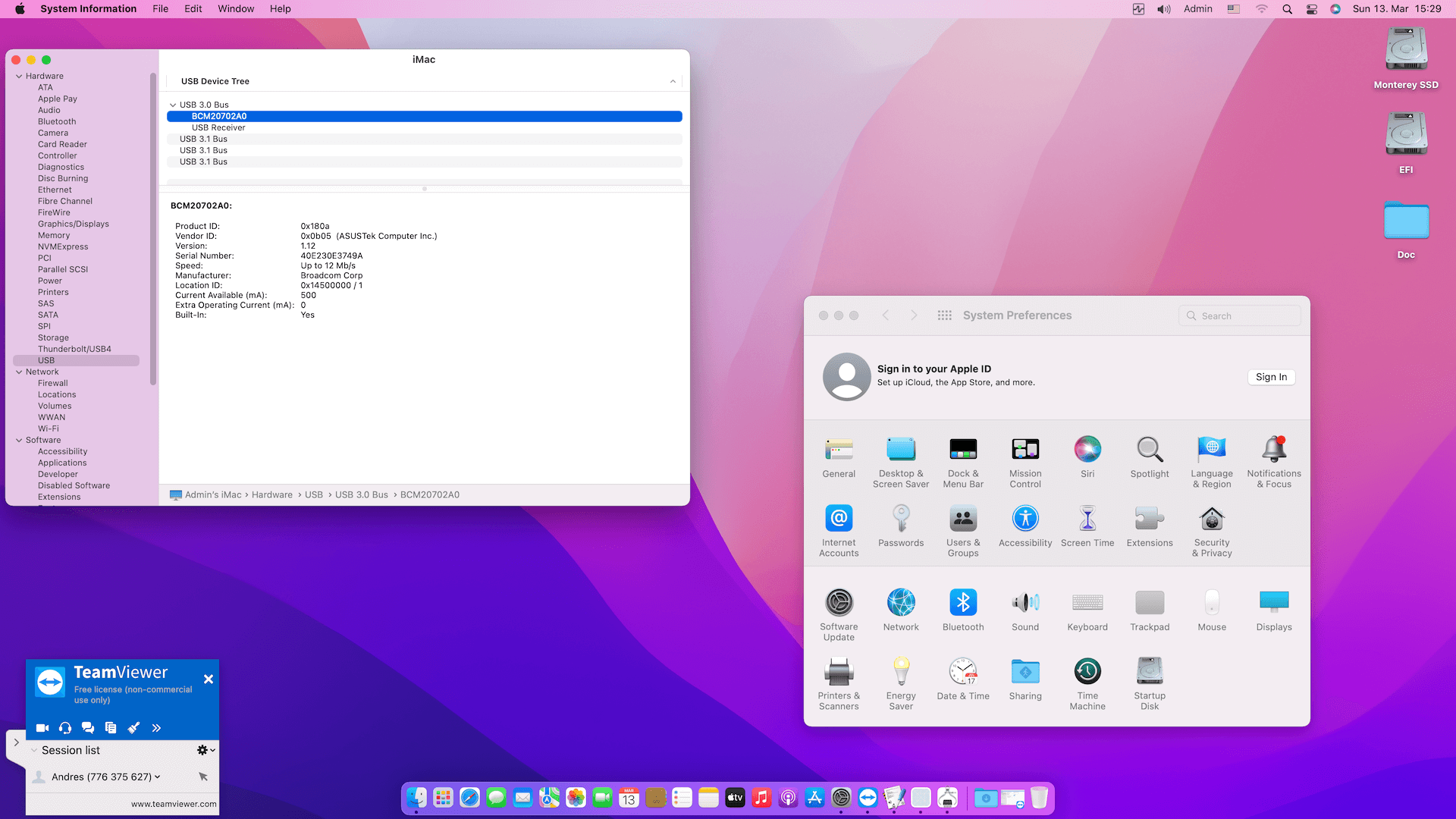Open the Wi-Fi menu bar icon
Viewport: 1456px width, 819px height.
pos(1261,9)
